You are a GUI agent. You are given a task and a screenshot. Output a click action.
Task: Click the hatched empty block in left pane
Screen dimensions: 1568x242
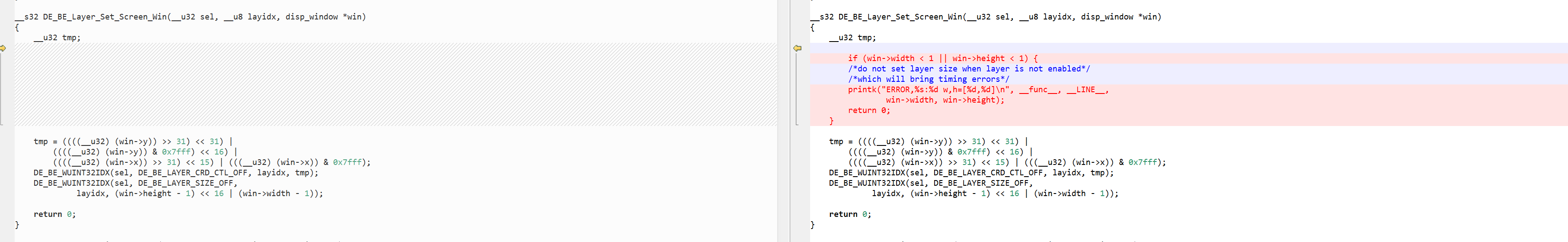[x=396, y=84]
